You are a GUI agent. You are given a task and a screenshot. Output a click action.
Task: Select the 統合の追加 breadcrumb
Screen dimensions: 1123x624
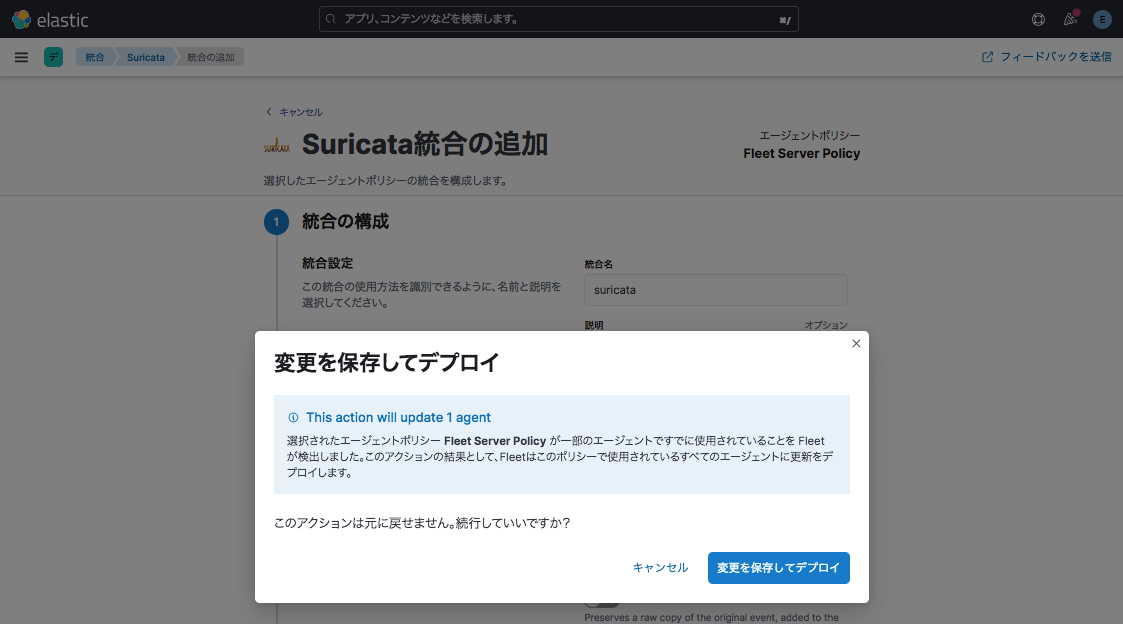point(211,57)
